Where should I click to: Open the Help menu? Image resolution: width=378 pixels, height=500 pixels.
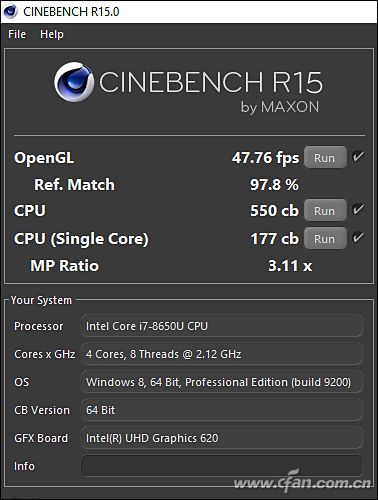(x=52, y=34)
